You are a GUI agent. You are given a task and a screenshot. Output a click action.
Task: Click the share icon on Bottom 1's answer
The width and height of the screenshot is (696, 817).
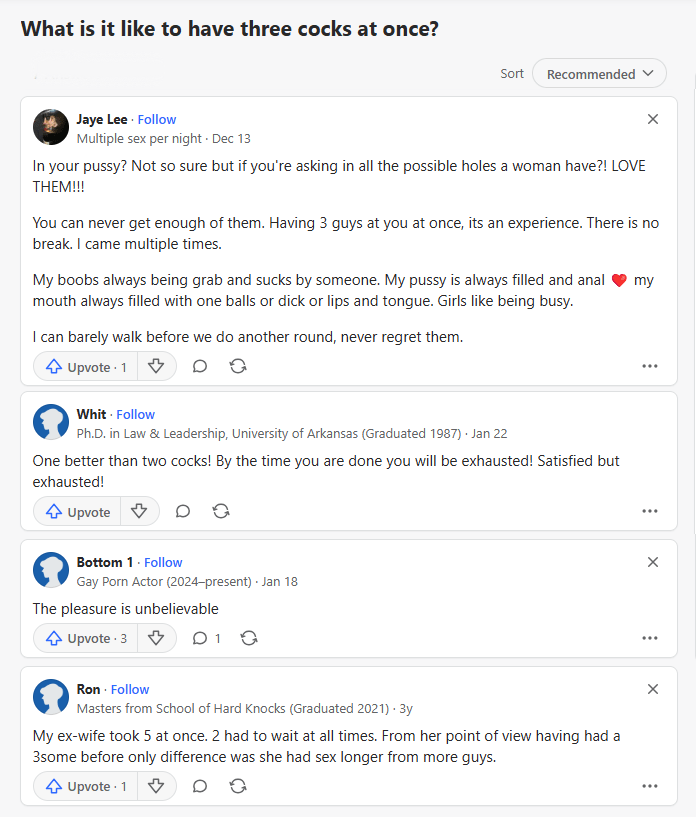tap(250, 638)
